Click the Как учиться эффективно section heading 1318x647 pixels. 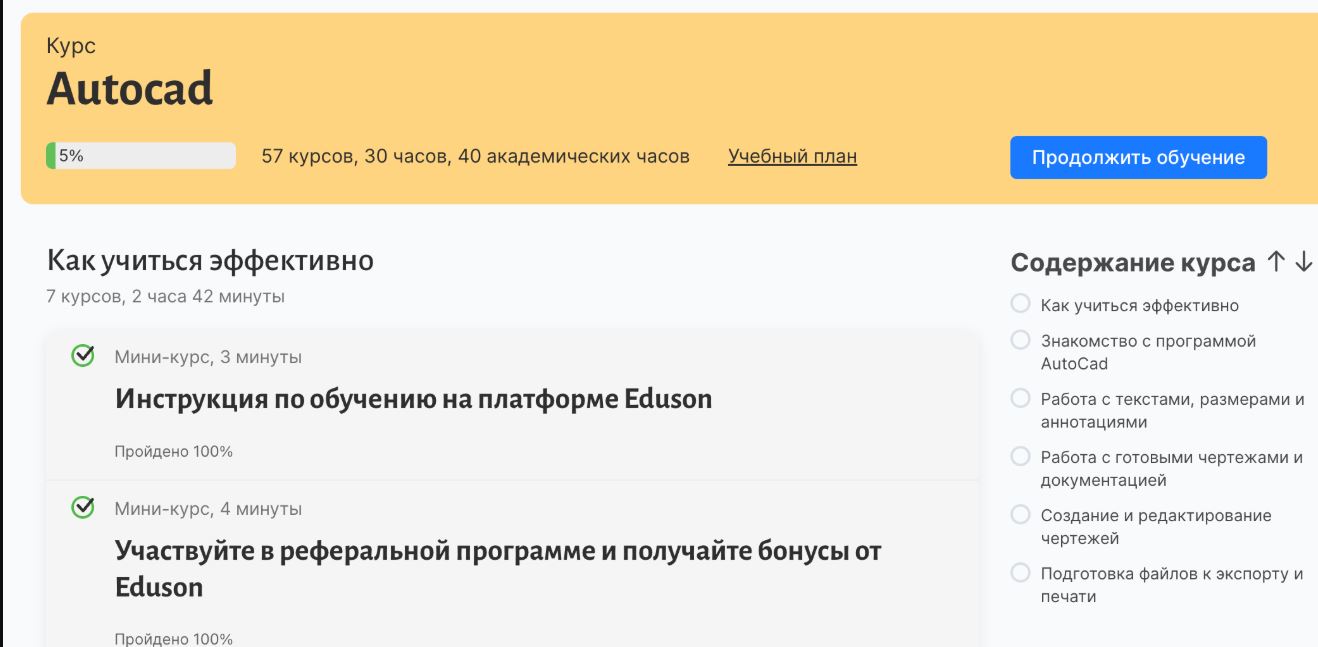[210, 261]
